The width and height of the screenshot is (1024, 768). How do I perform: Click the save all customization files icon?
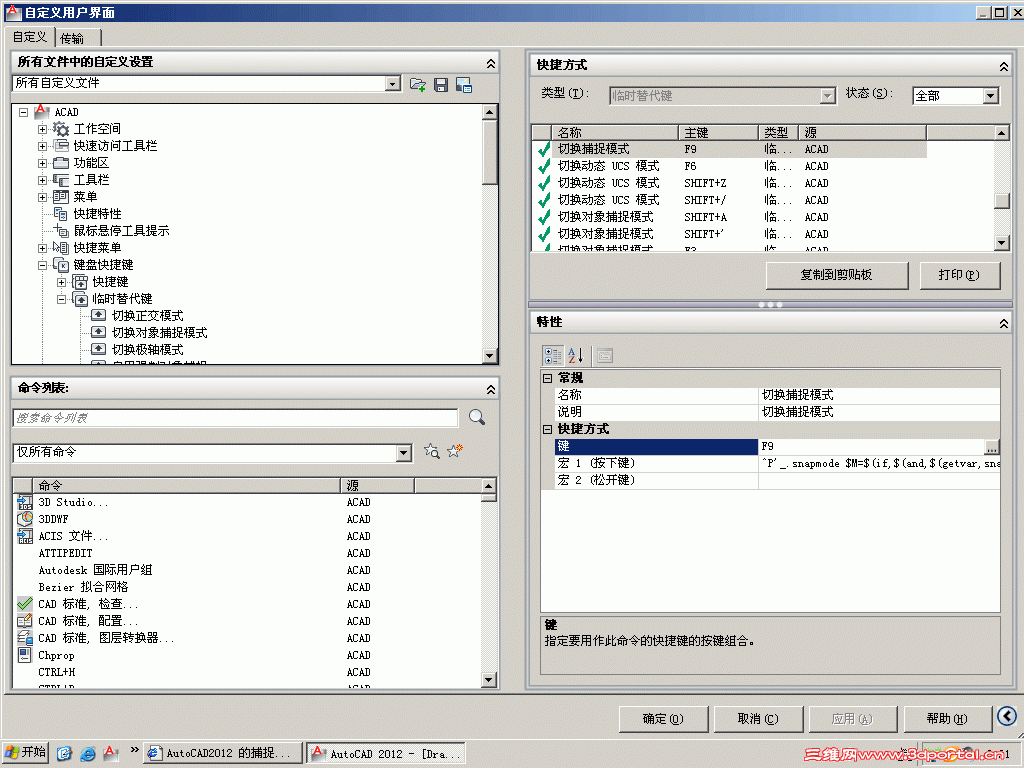point(441,84)
